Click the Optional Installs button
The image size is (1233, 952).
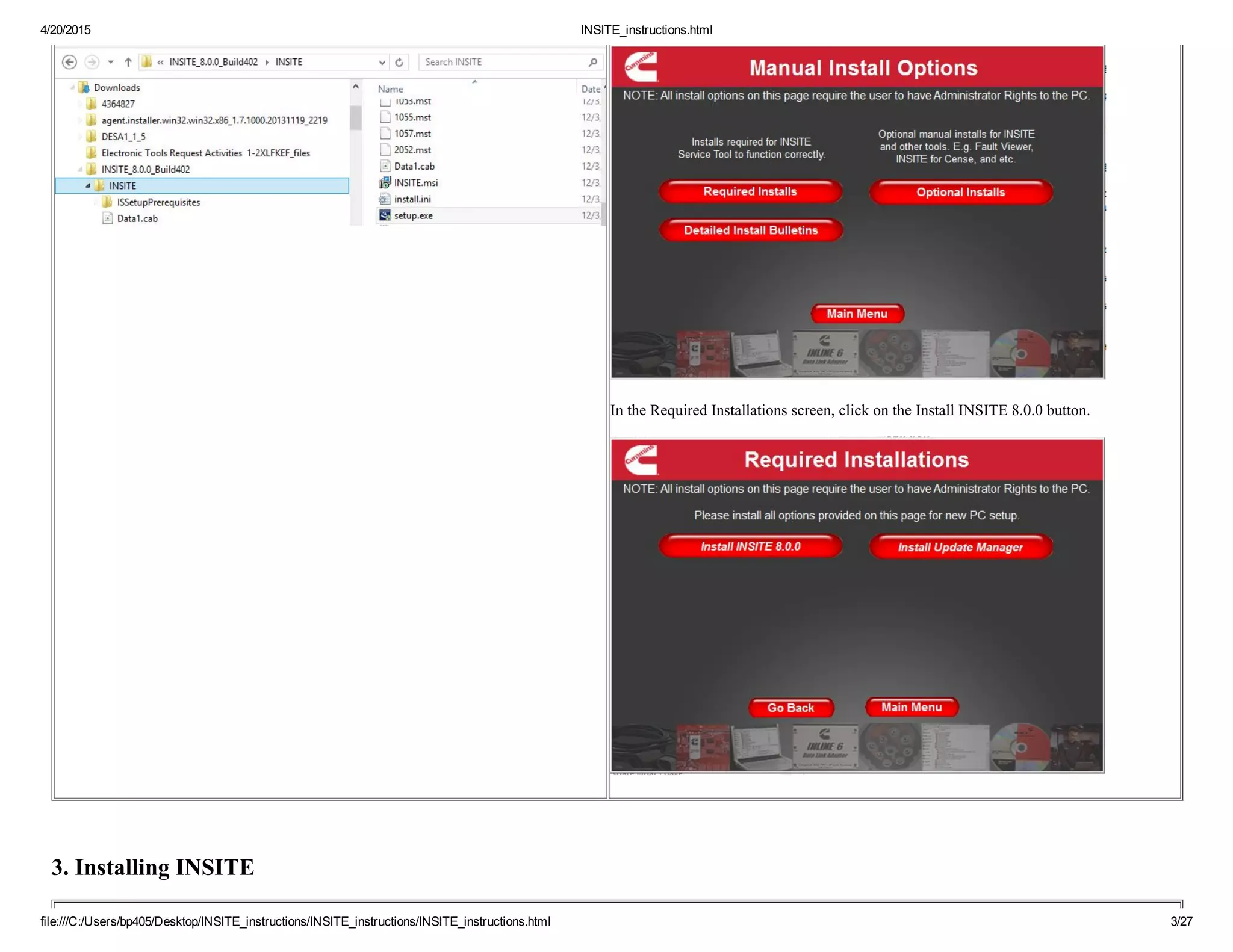point(960,193)
